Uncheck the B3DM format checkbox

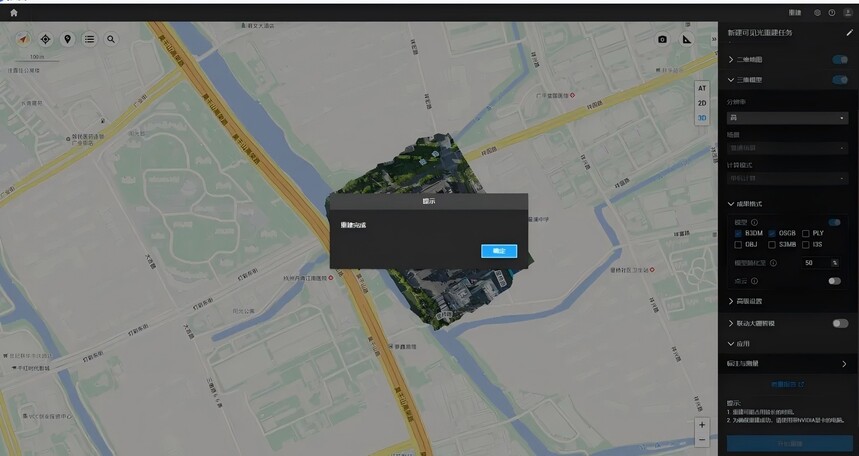click(x=738, y=233)
